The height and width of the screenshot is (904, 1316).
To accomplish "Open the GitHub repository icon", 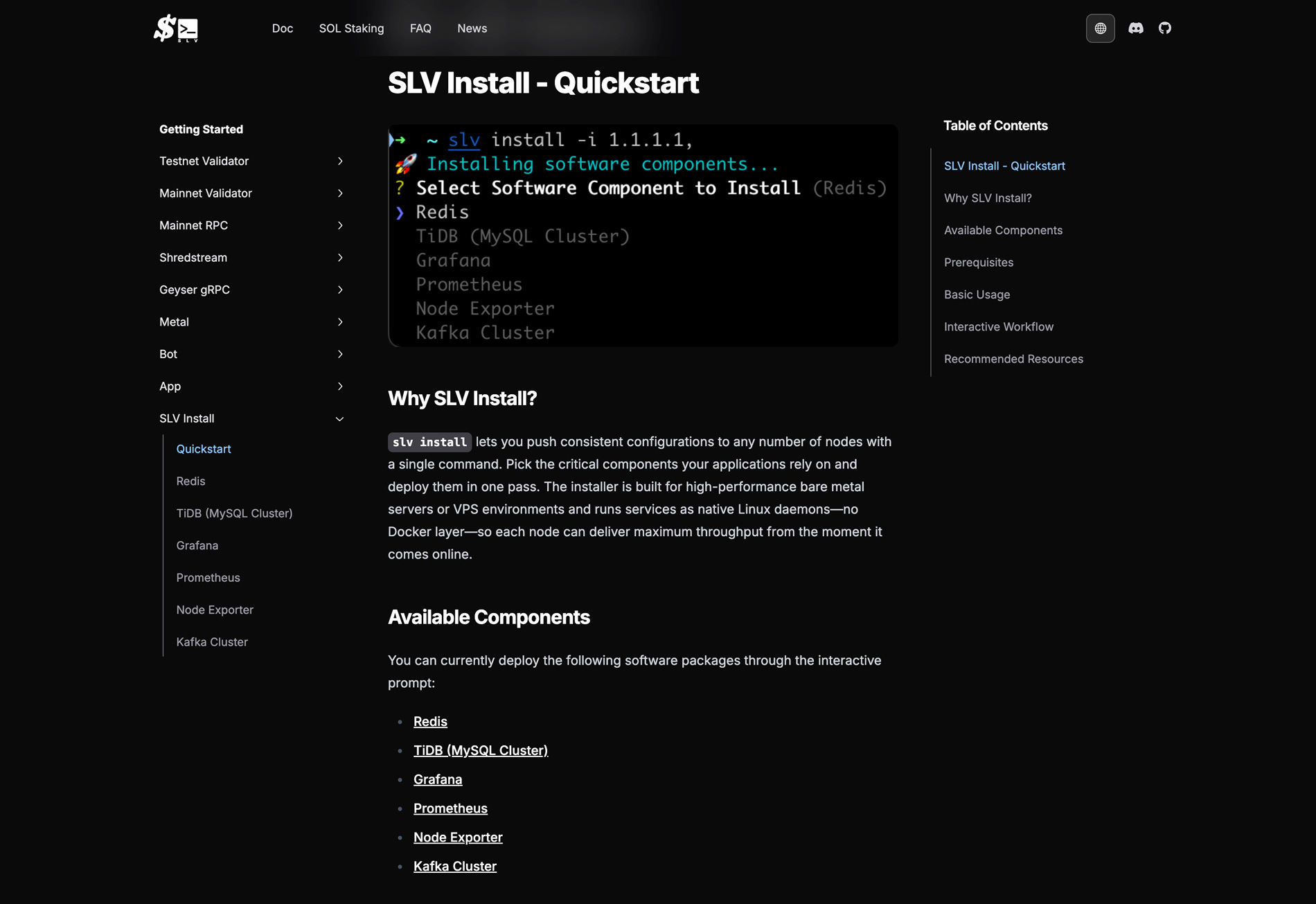I will click(x=1165, y=28).
